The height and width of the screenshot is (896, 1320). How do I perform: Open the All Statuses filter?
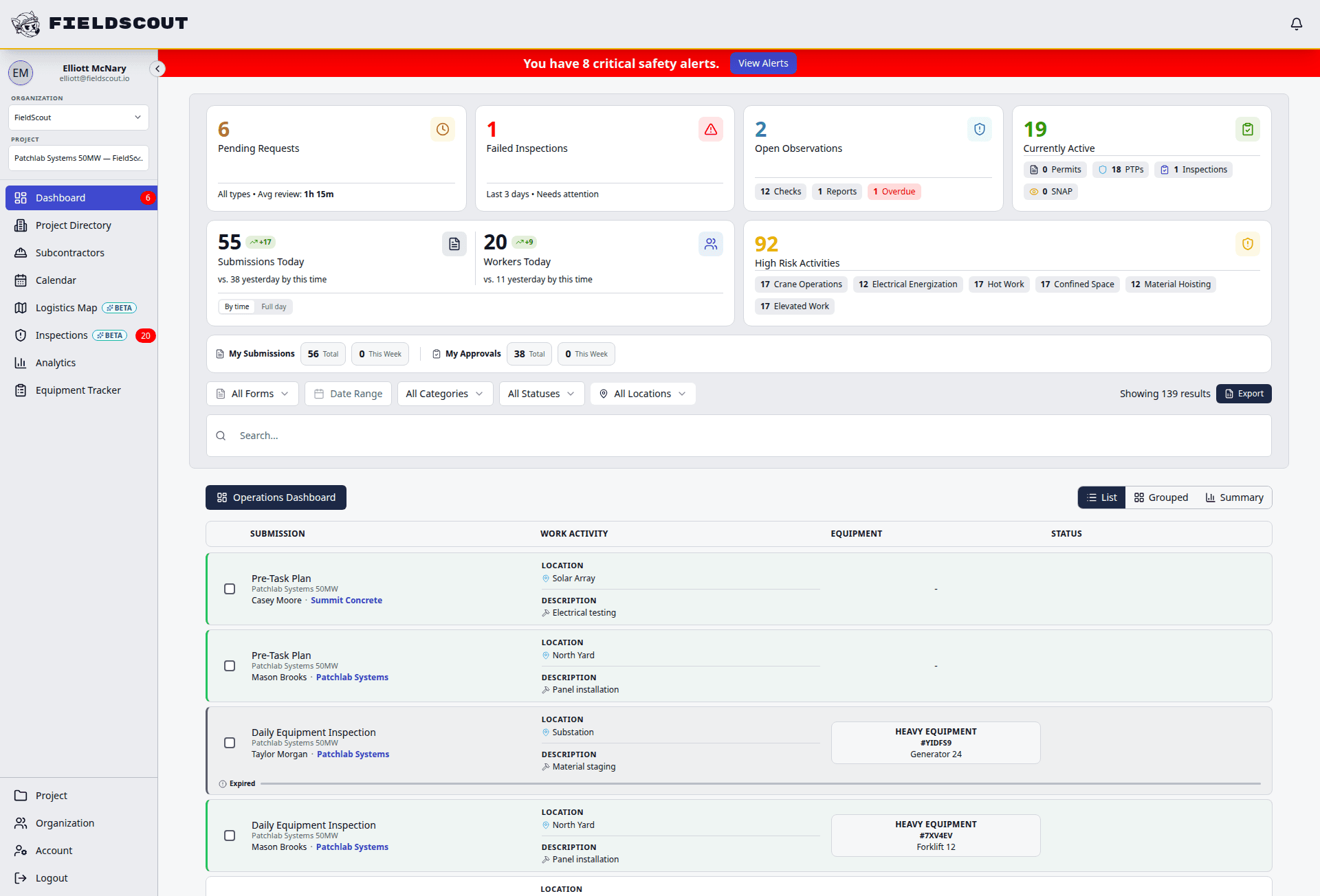(542, 394)
